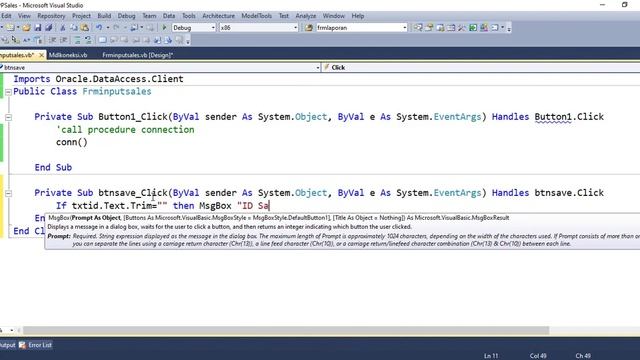This screenshot has width=640, height=360.
Task: Click the 'call procedure connection comment
Action: coord(125,130)
